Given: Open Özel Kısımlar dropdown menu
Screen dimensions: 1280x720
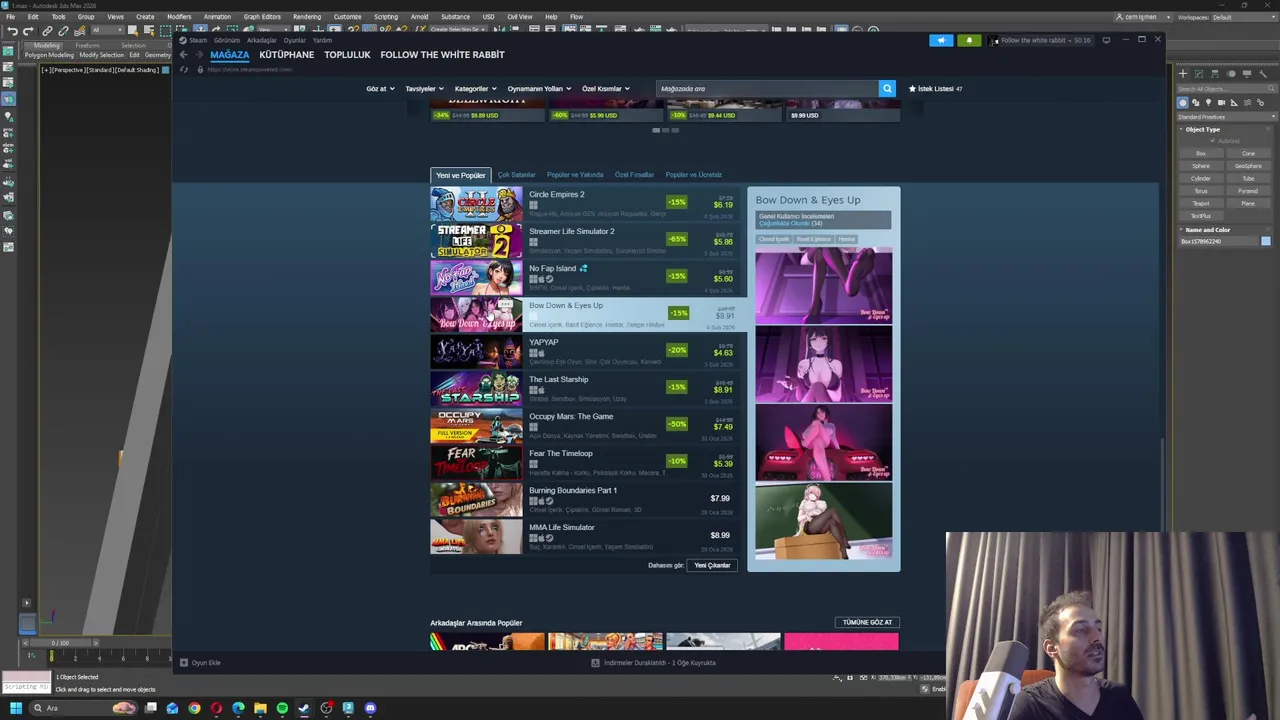Looking at the screenshot, I should pos(606,89).
